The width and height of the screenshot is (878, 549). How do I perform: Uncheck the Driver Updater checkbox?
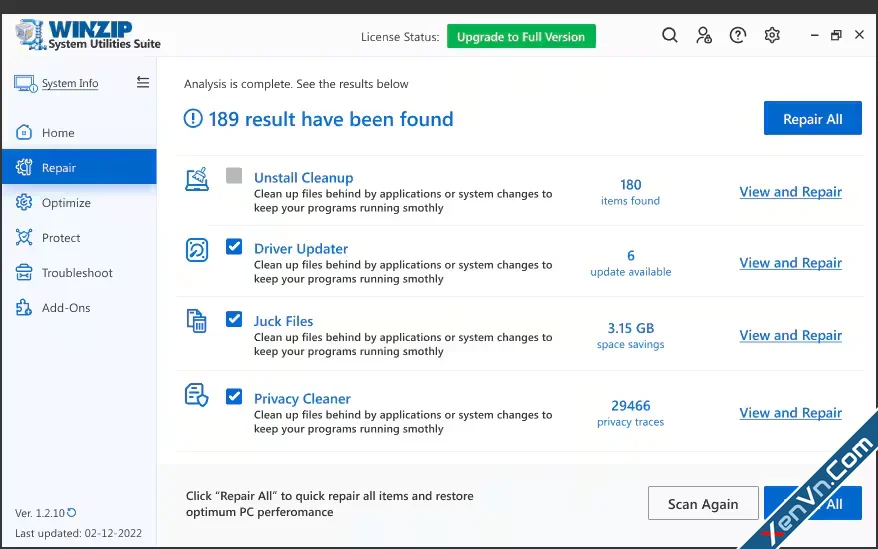tap(234, 246)
